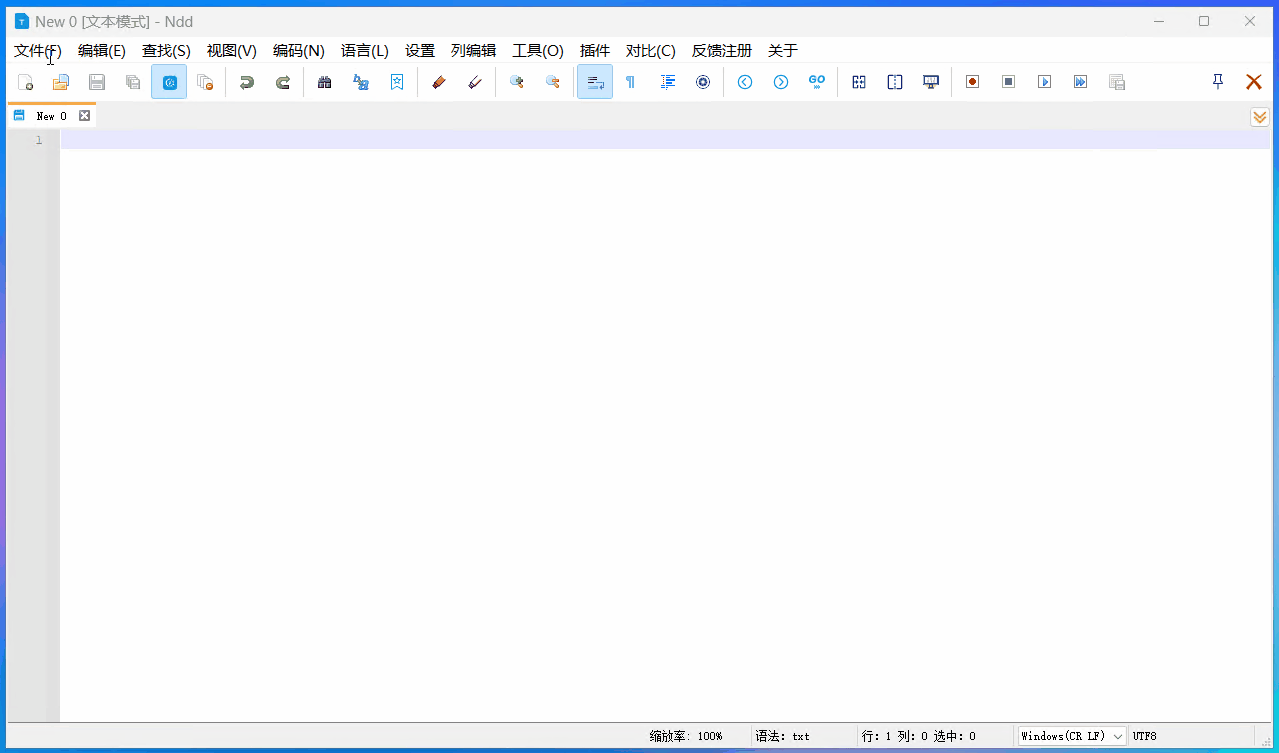Create a new file with toolbar icon
The height and width of the screenshot is (753, 1279).
click(x=26, y=82)
